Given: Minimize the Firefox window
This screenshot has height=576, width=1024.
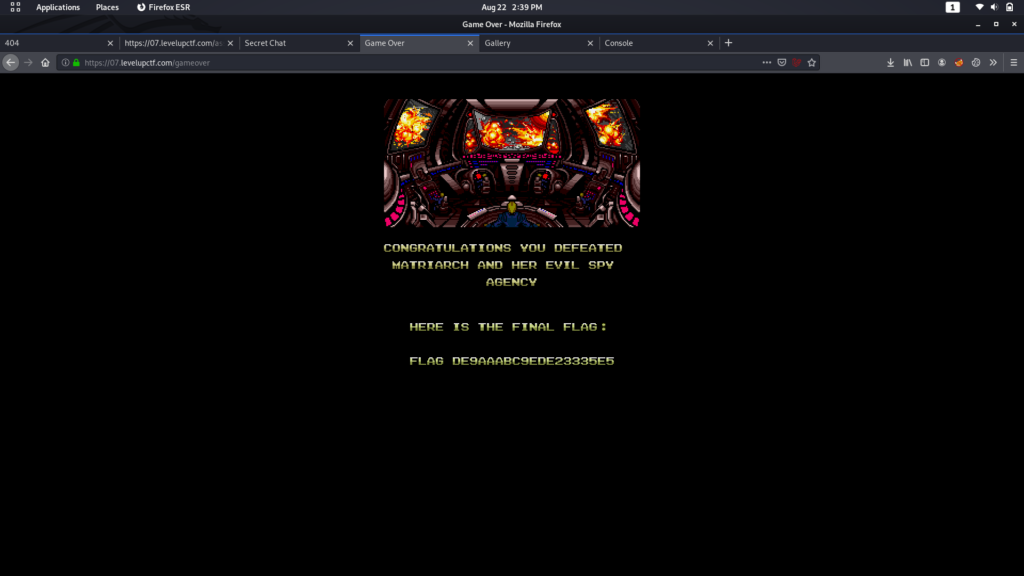Looking at the screenshot, I should [978, 25].
